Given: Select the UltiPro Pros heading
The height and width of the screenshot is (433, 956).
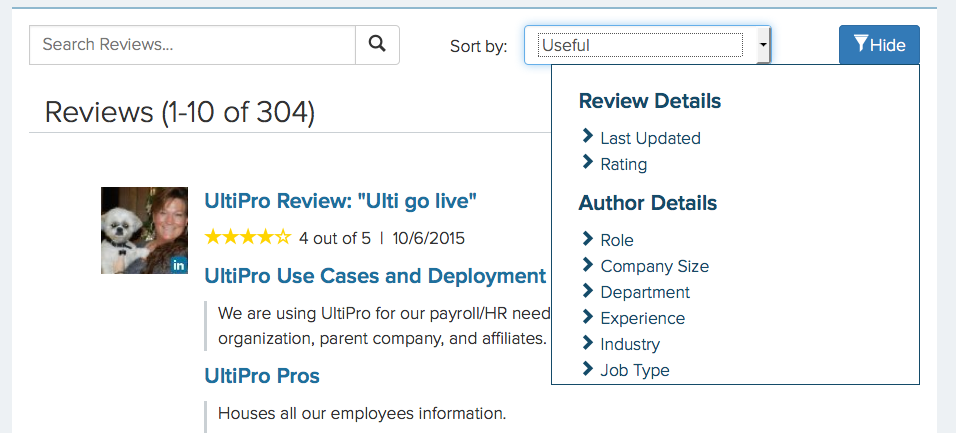Looking at the screenshot, I should (x=262, y=376).
